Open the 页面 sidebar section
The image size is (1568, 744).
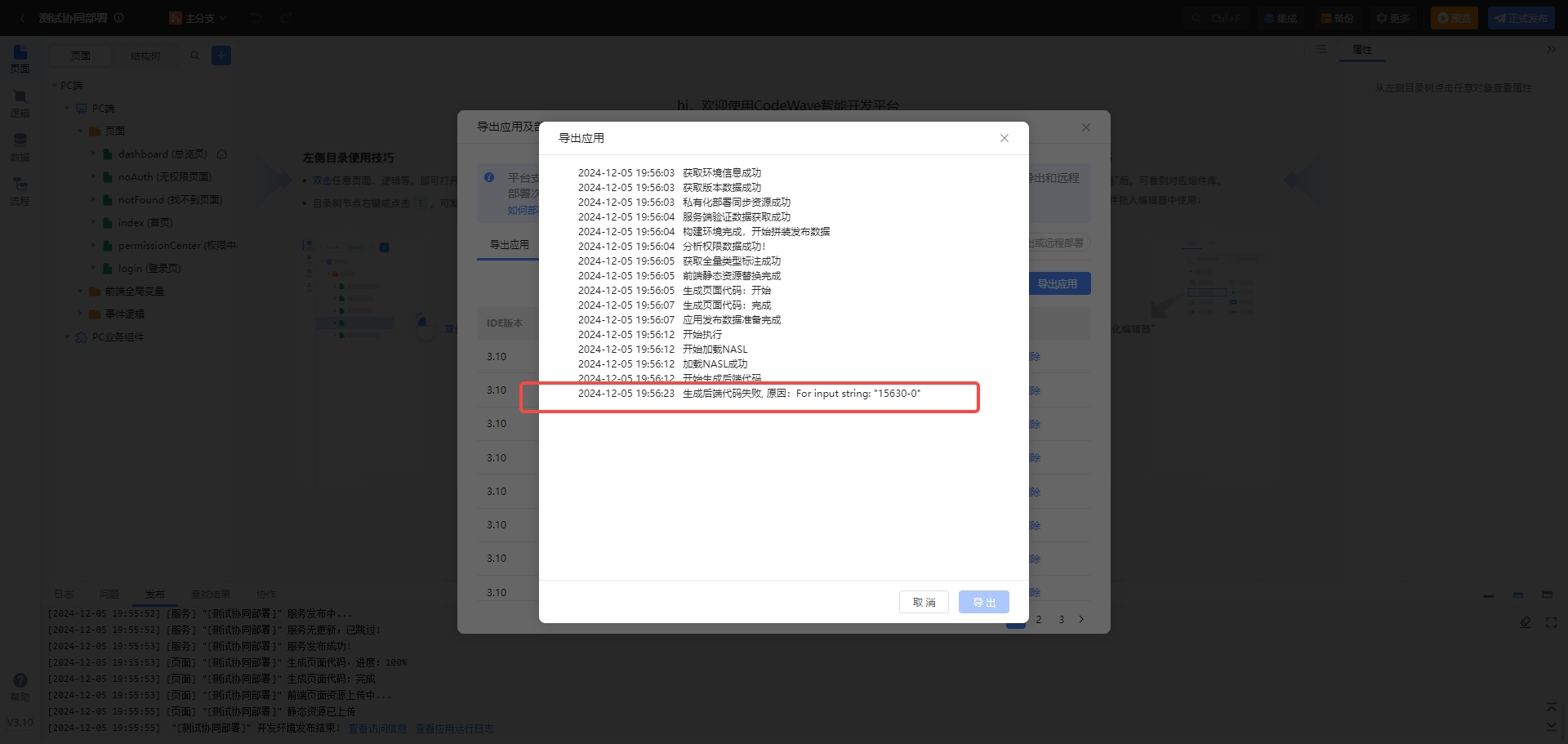pyautogui.click(x=20, y=59)
